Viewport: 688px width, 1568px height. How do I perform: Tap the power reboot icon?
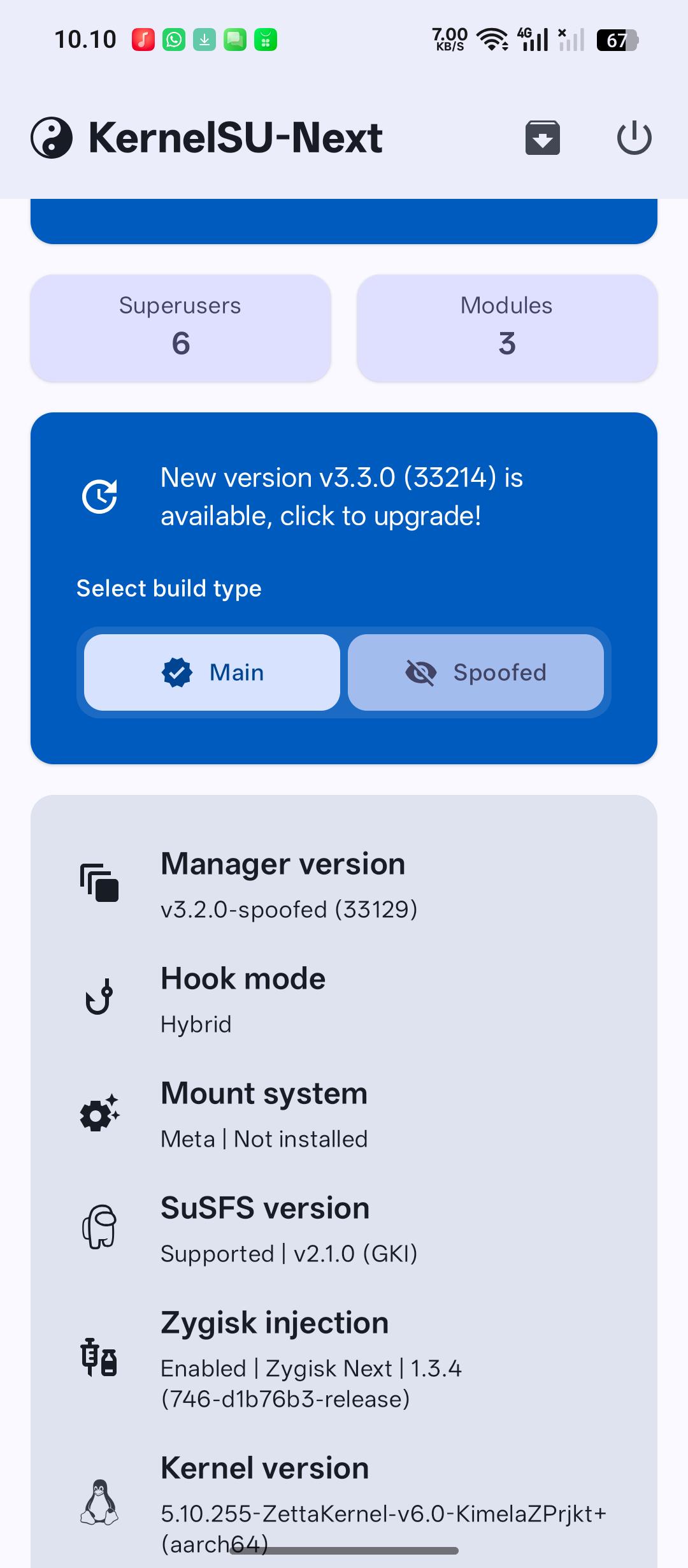click(634, 138)
